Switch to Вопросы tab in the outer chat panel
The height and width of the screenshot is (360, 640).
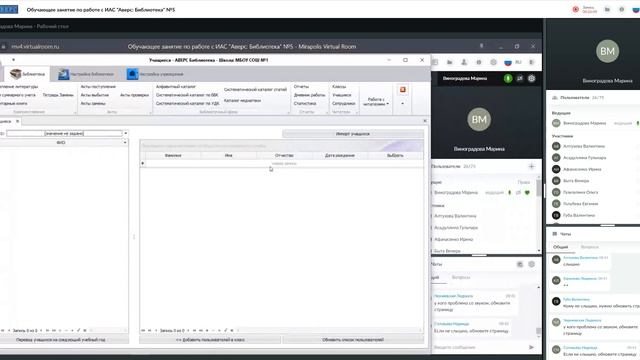click(x=589, y=247)
